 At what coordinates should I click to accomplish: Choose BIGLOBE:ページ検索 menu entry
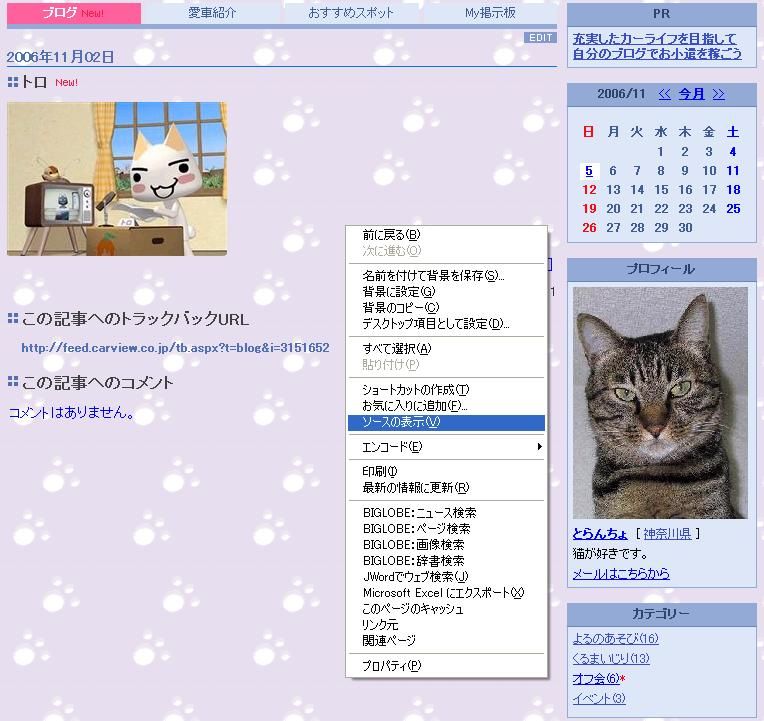[x=446, y=529]
